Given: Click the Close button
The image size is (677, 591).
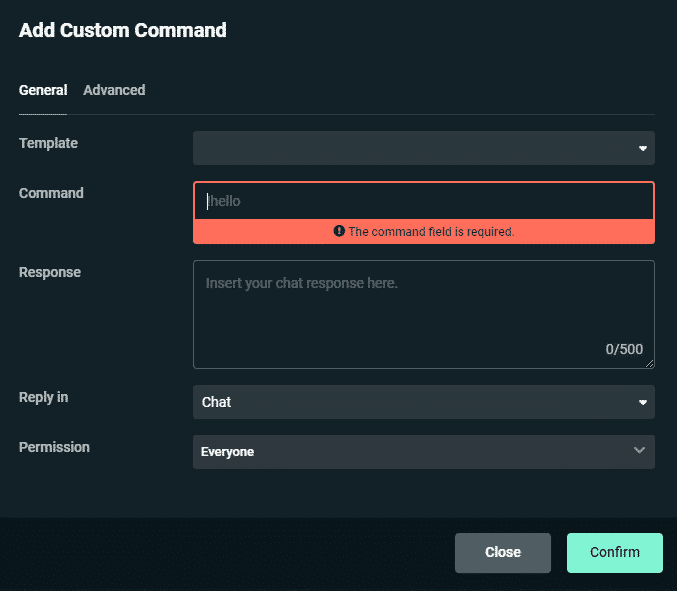Looking at the screenshot, I should pyautogui.click(x=503, y=553).
